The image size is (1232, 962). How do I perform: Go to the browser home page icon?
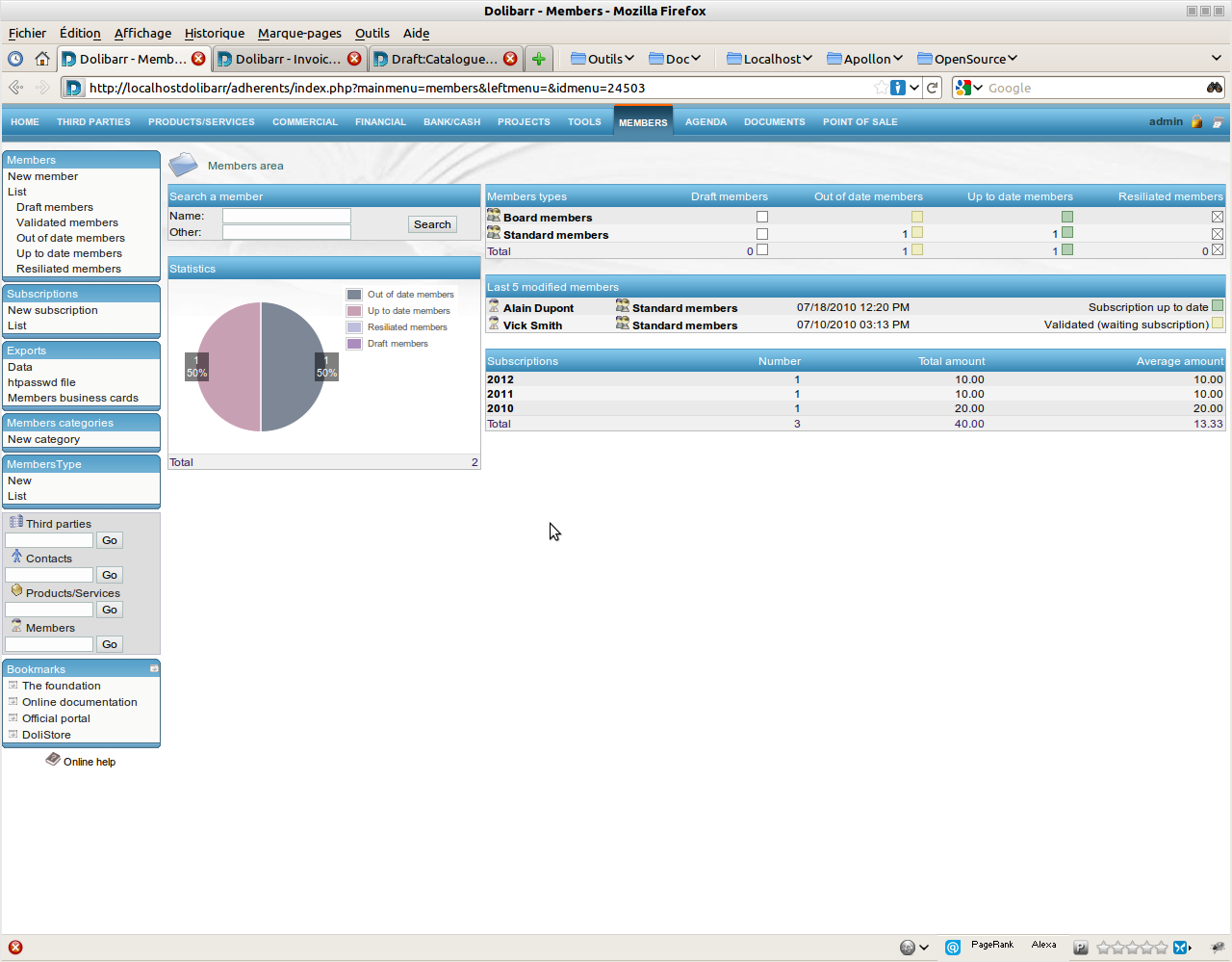coord(41,59)
